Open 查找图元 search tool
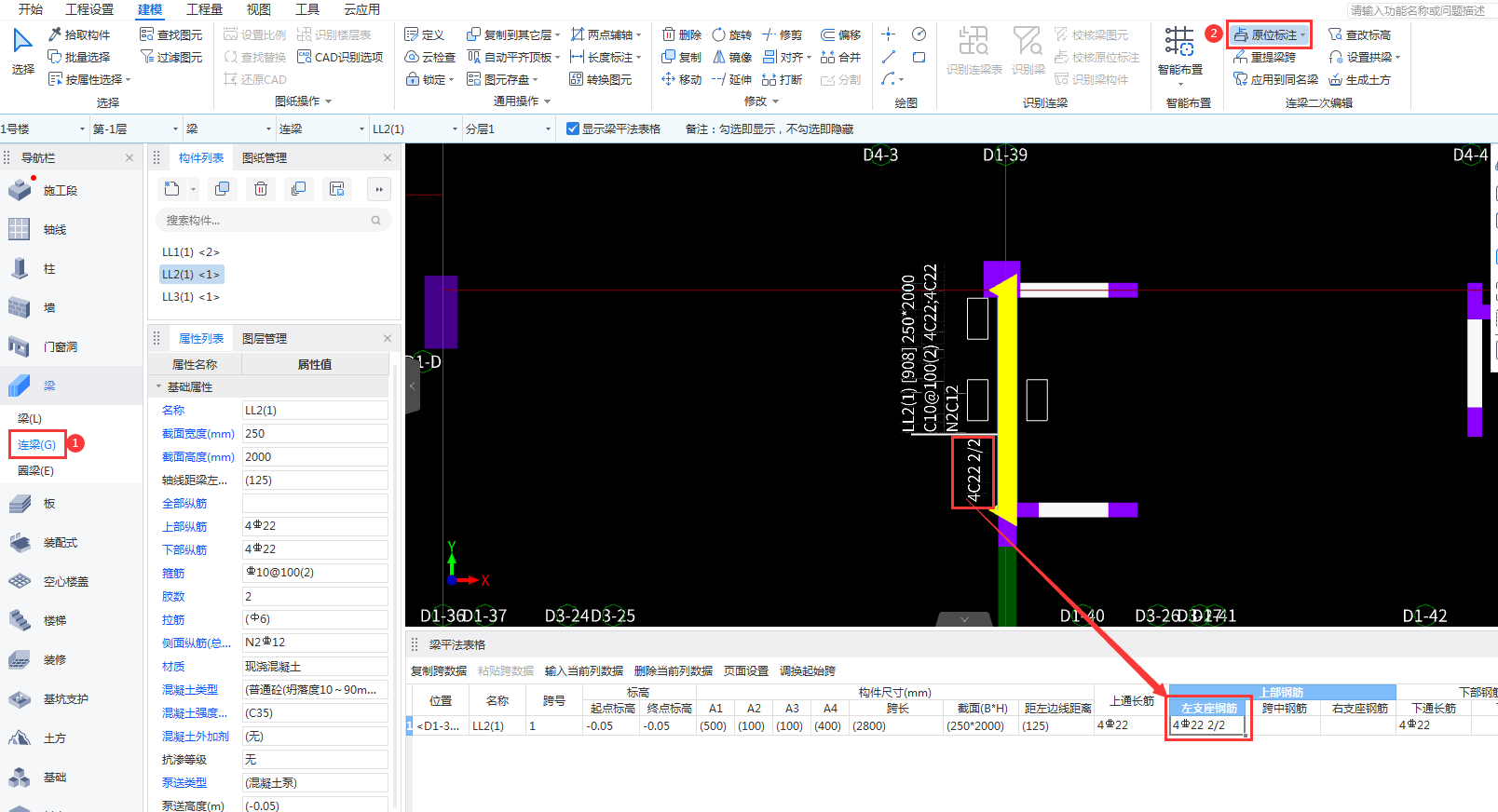The height and width of the screenshot is (812, 1498). tap(171, 34)
